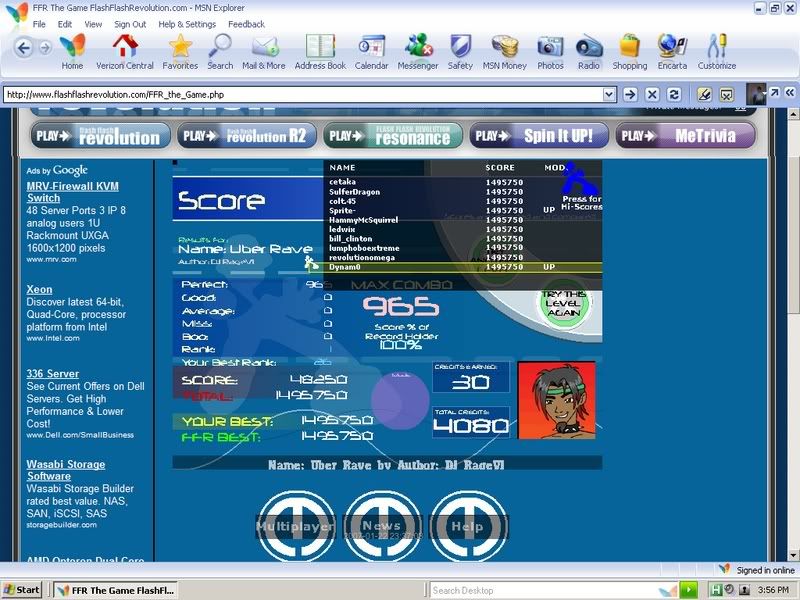Image resolution: width=800 pixels, height=600 pixels.
Task: Click the Windows Start button
Action: [x=23, y=590]
